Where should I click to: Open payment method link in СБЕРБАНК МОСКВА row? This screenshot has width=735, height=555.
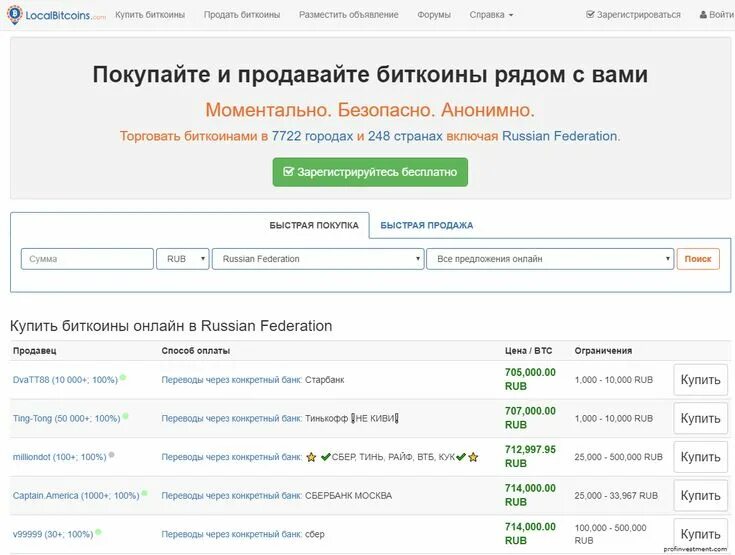[232, 495]
